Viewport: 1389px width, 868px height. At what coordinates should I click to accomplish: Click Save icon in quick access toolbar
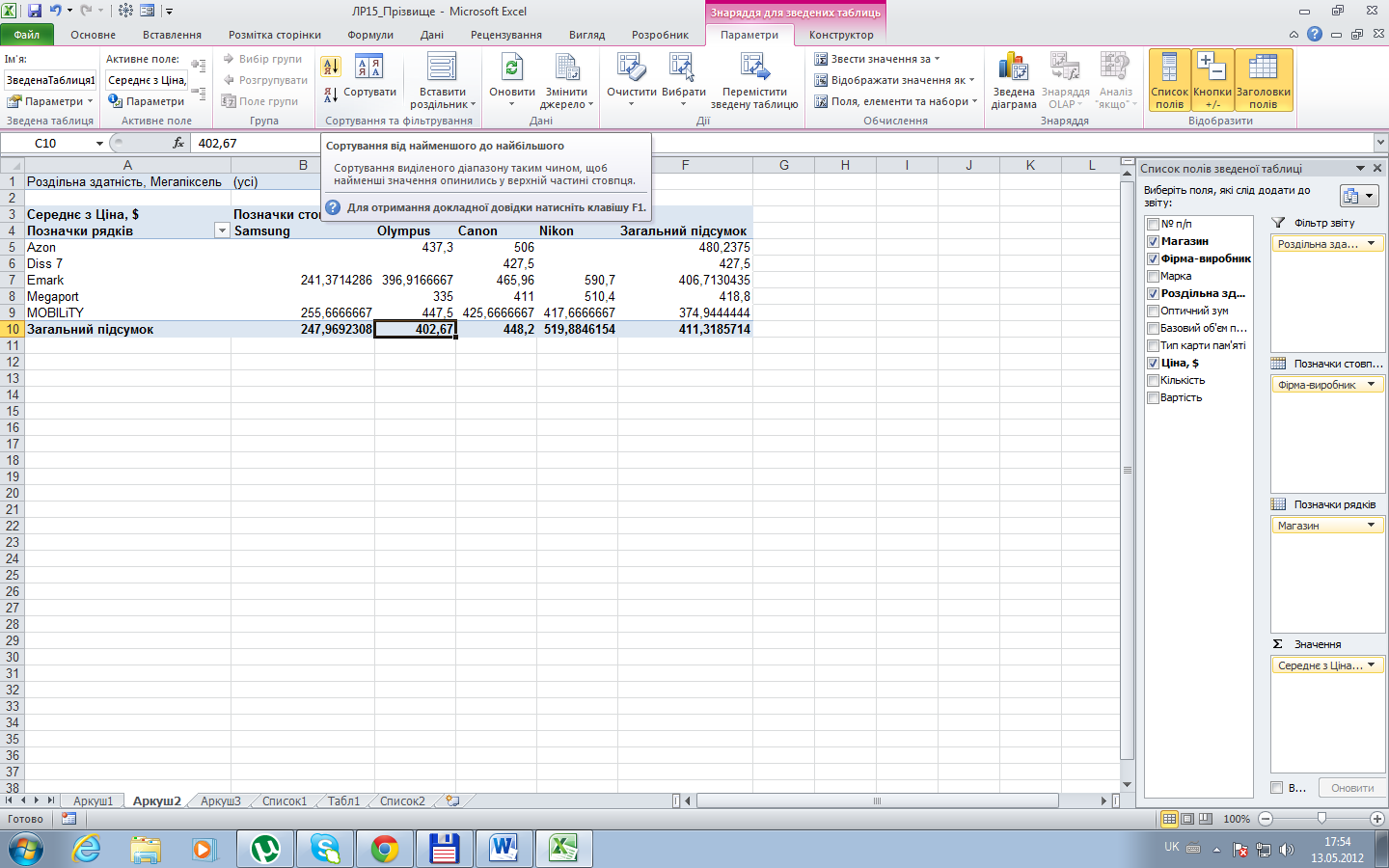tap(35, 11)
